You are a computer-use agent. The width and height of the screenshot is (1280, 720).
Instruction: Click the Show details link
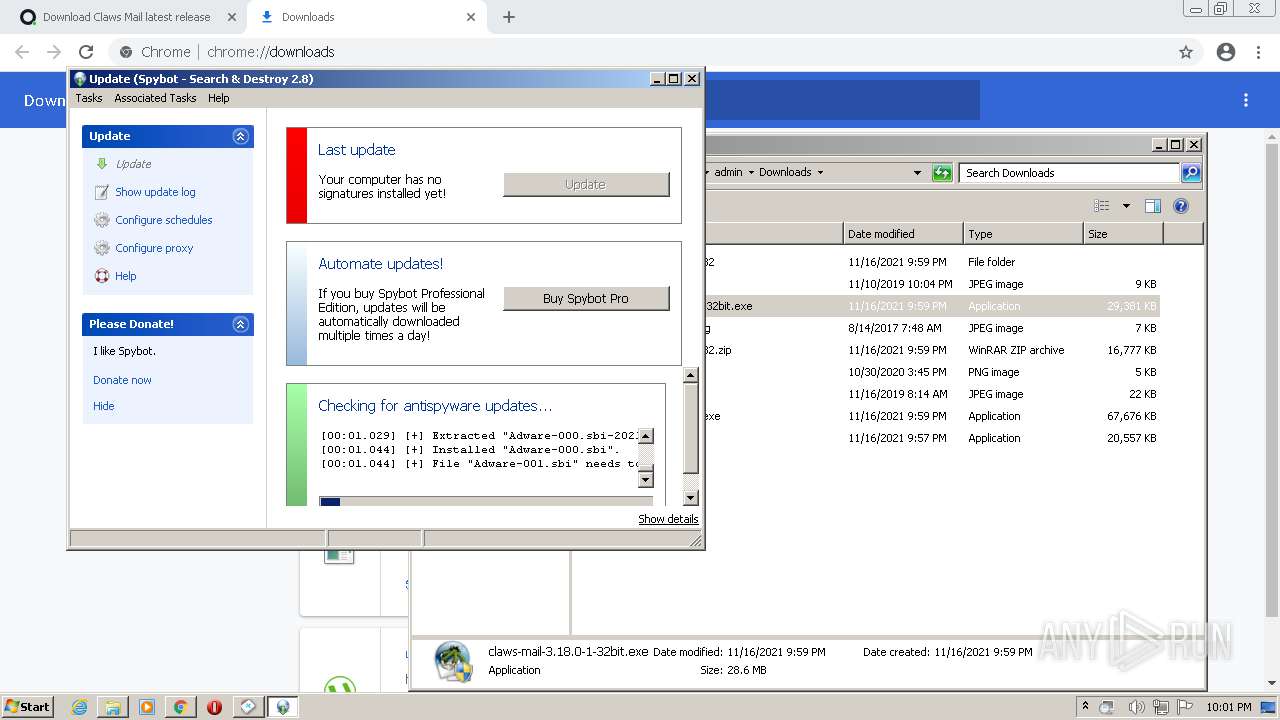pyautogui.click(x=668, y=519)
